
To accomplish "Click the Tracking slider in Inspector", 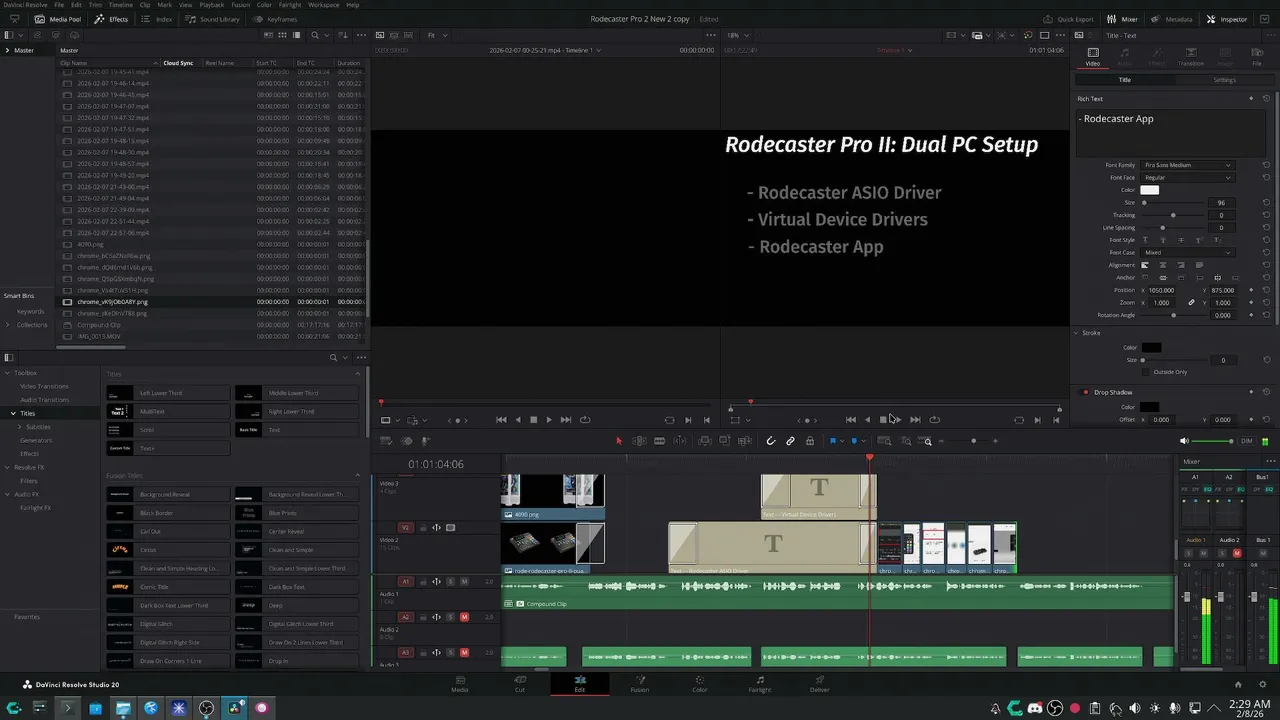I will [1173, 215].
